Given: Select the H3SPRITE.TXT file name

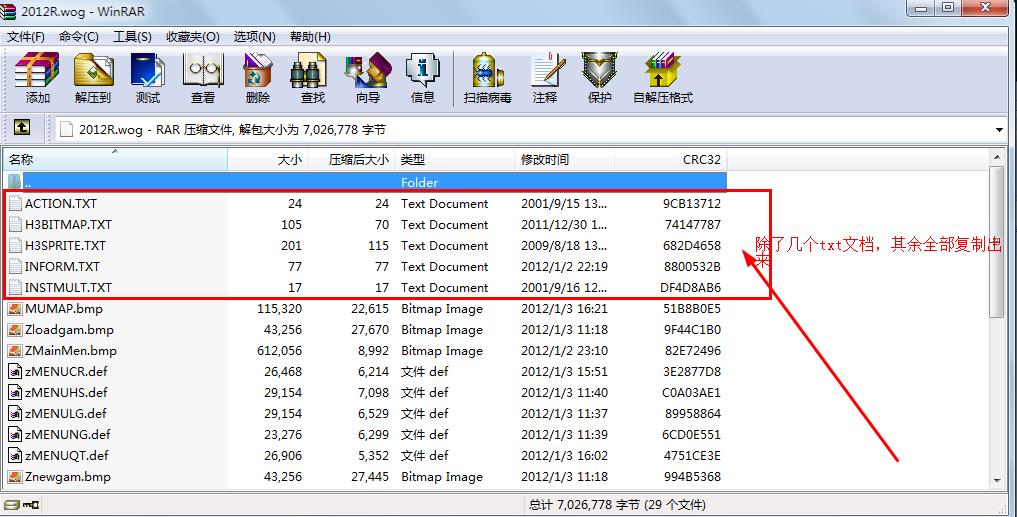Looking at the screenshot, I should [65, 246].
